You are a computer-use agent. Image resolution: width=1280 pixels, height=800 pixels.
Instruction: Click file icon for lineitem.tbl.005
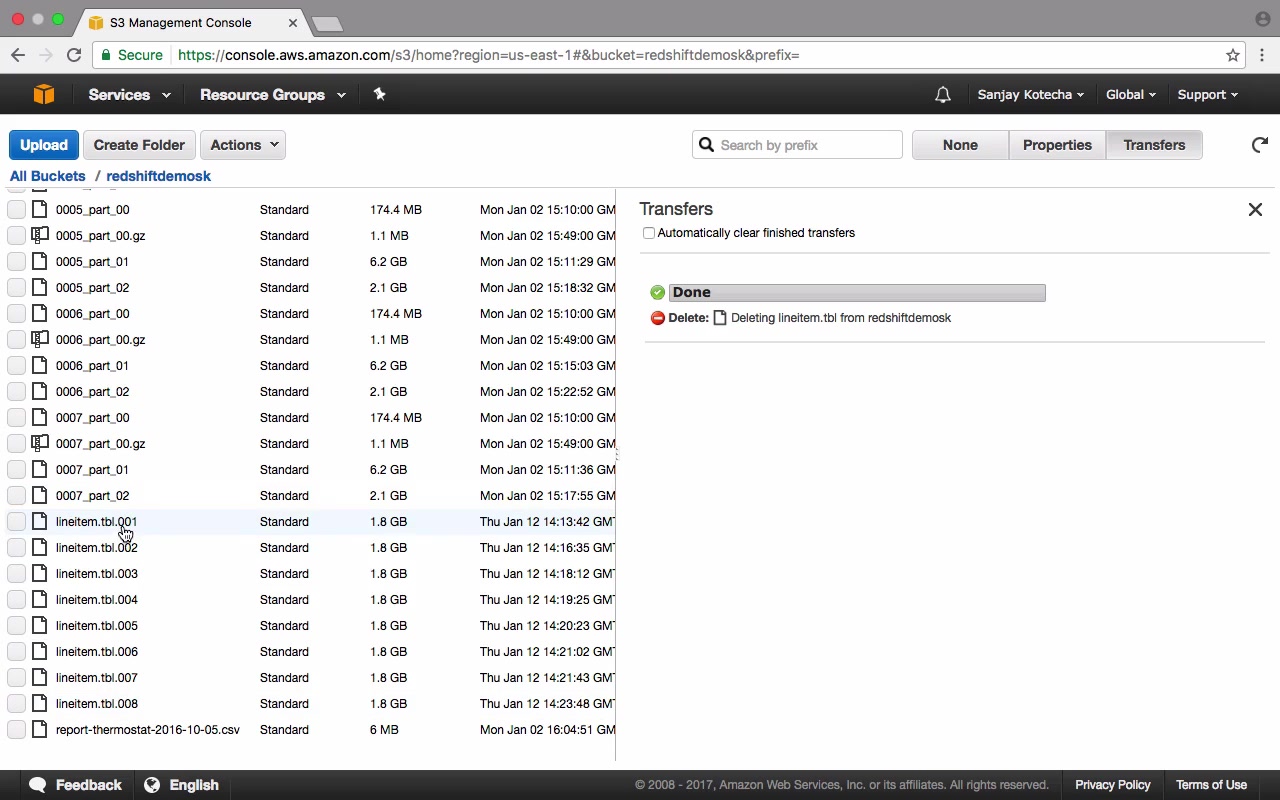pyautogui.click(x=39, y=625)
